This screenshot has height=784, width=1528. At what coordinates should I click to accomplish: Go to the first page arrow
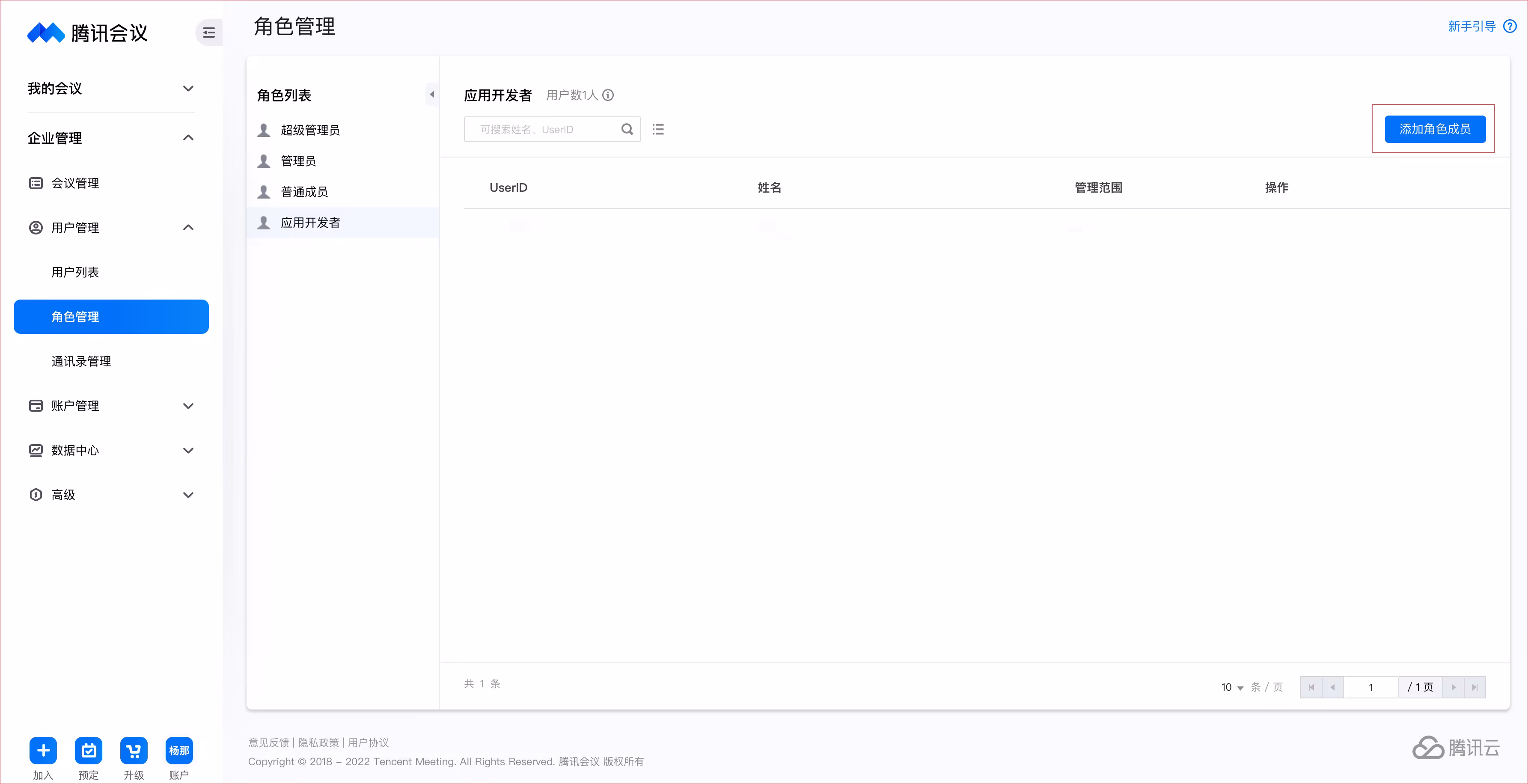[1311, 687]
